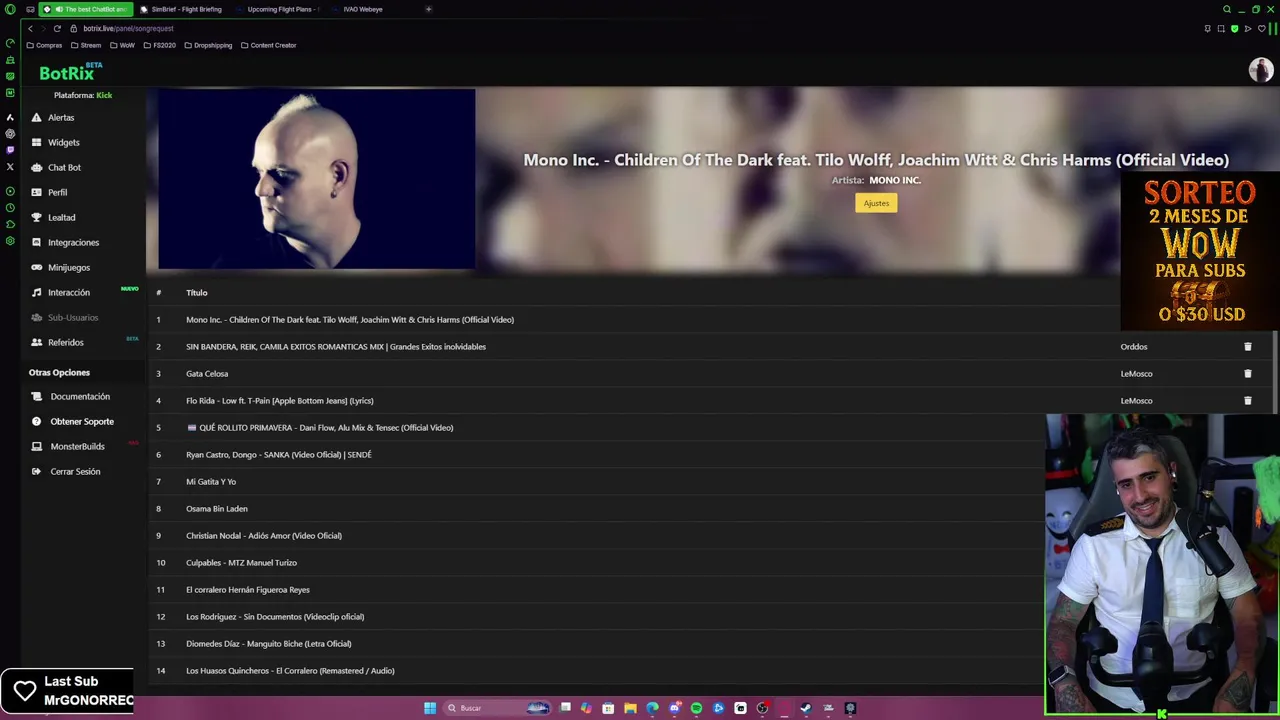
Task: Click the BotRix logo
Action: tap(70, 72)
